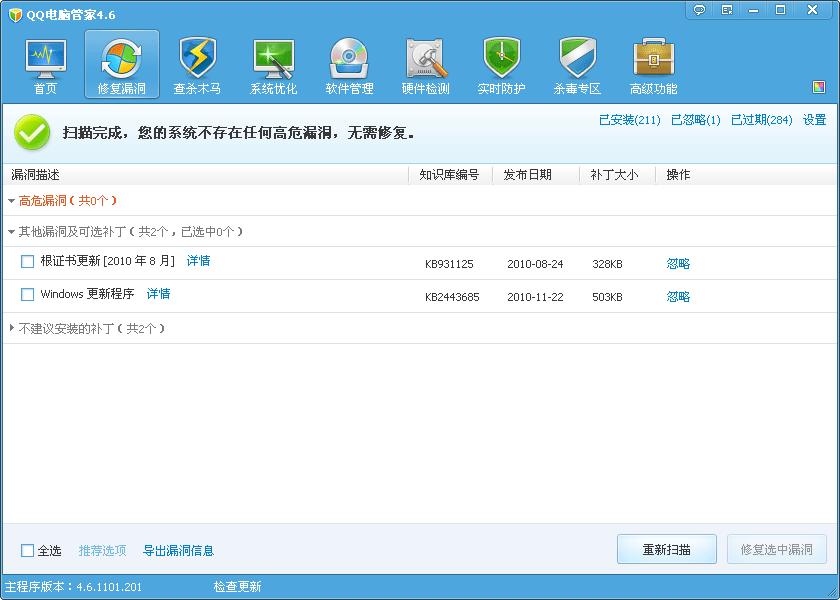Select the 查杀木马 trojan scan tool
Viewport: 840px width, 600px height.
(x=197, y=63)
